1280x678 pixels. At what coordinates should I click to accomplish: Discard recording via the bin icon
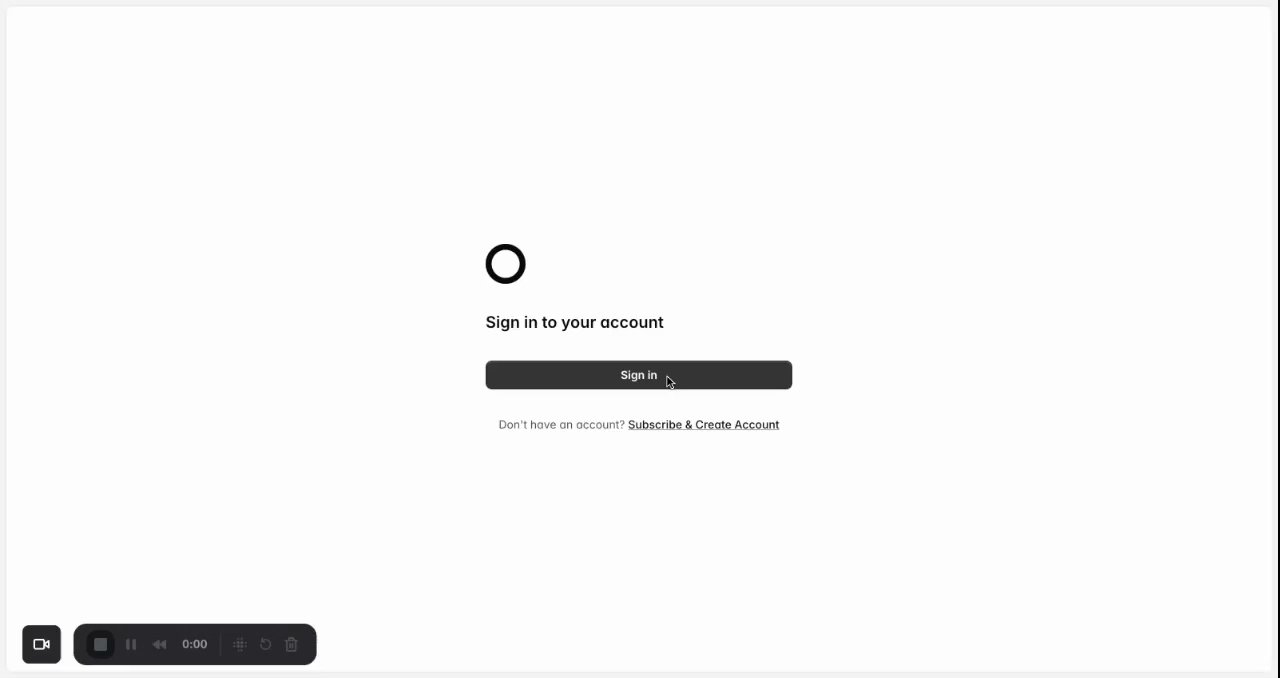[292, 644]
